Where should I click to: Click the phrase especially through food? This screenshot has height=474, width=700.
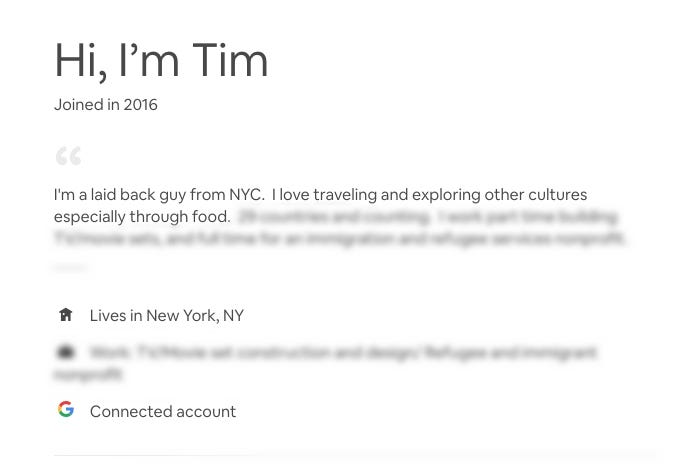click(142, 217)
